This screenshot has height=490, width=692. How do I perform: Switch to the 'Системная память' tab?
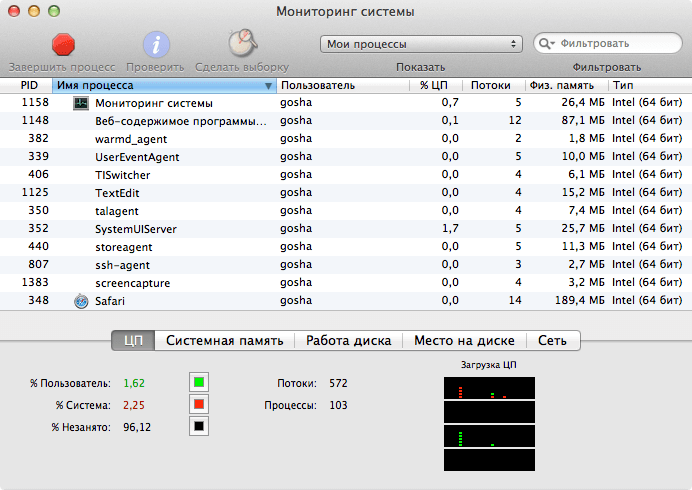coord(225,340)
